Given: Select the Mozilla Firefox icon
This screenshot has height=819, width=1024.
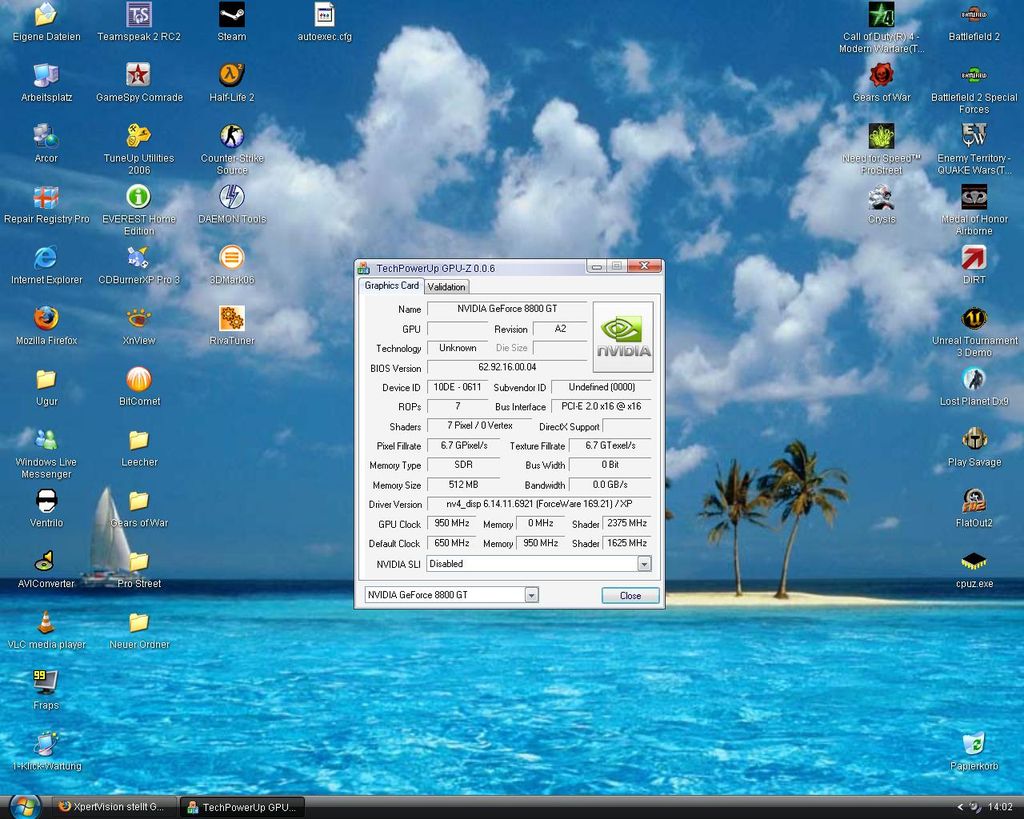Looking at the screenshot, I should [x=46, y=318].
